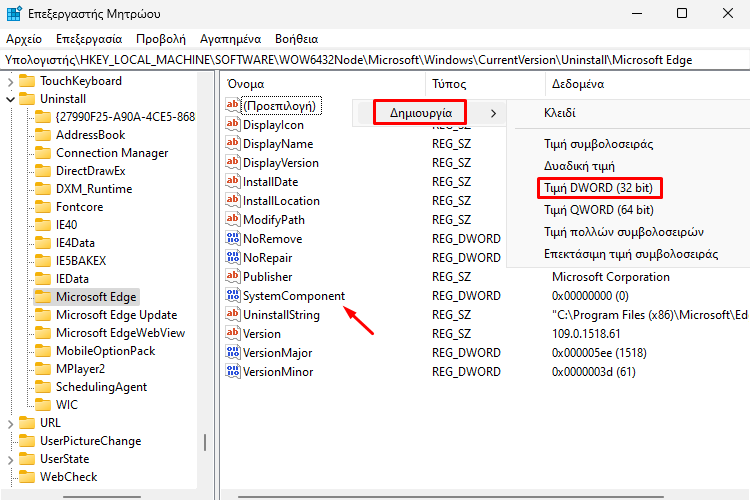Select the SchedulingAgent key

tap(101, 387)
